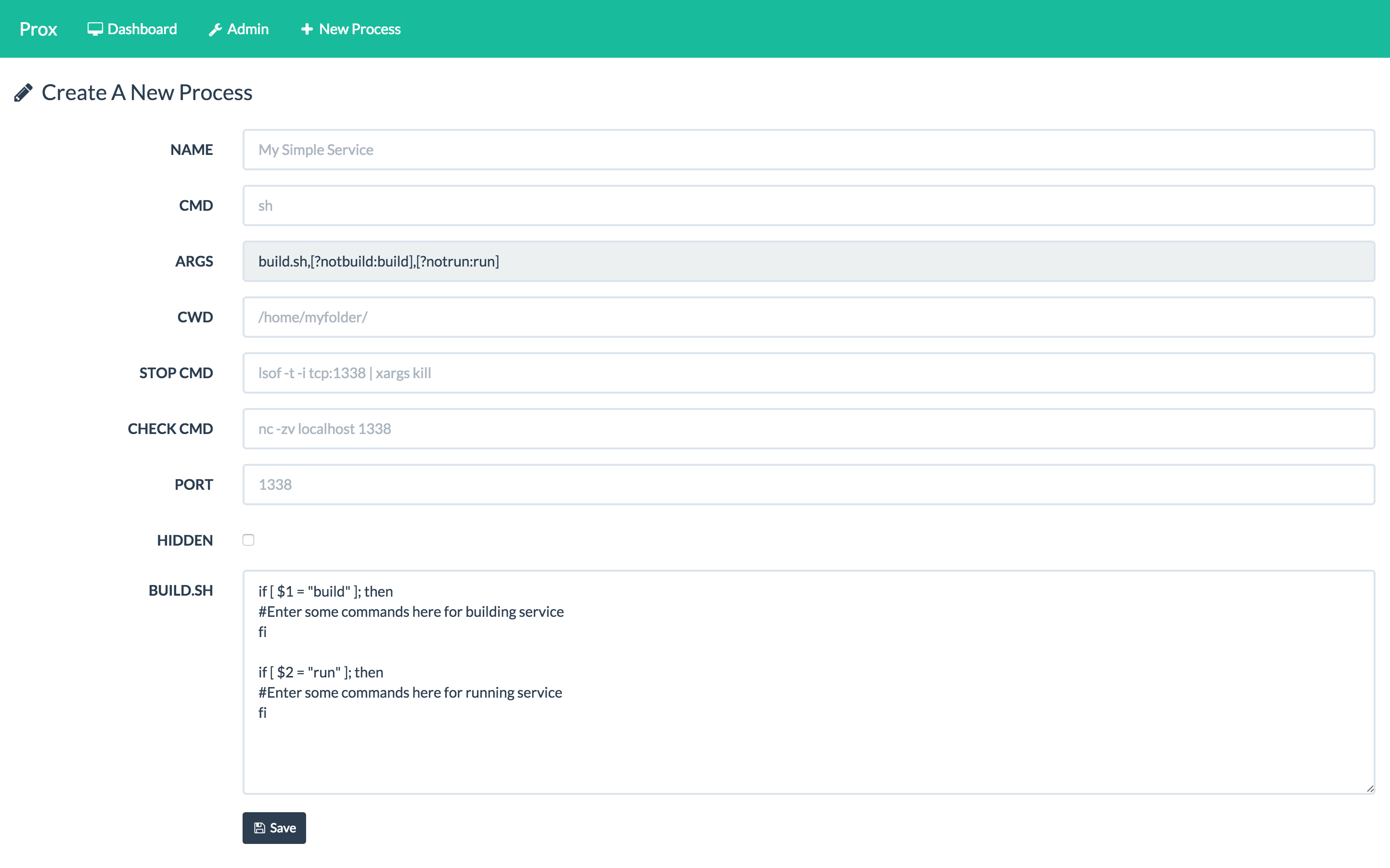The width and height of the screenshot is (1390, 868).
Task: Click the floppy disk icon in Save button
Action: click(259, 828)
